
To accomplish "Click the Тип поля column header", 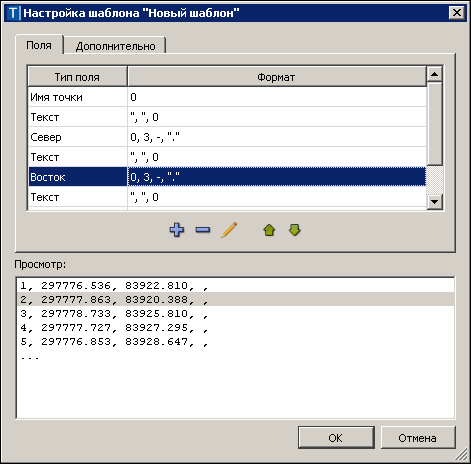I will [77, 77].
